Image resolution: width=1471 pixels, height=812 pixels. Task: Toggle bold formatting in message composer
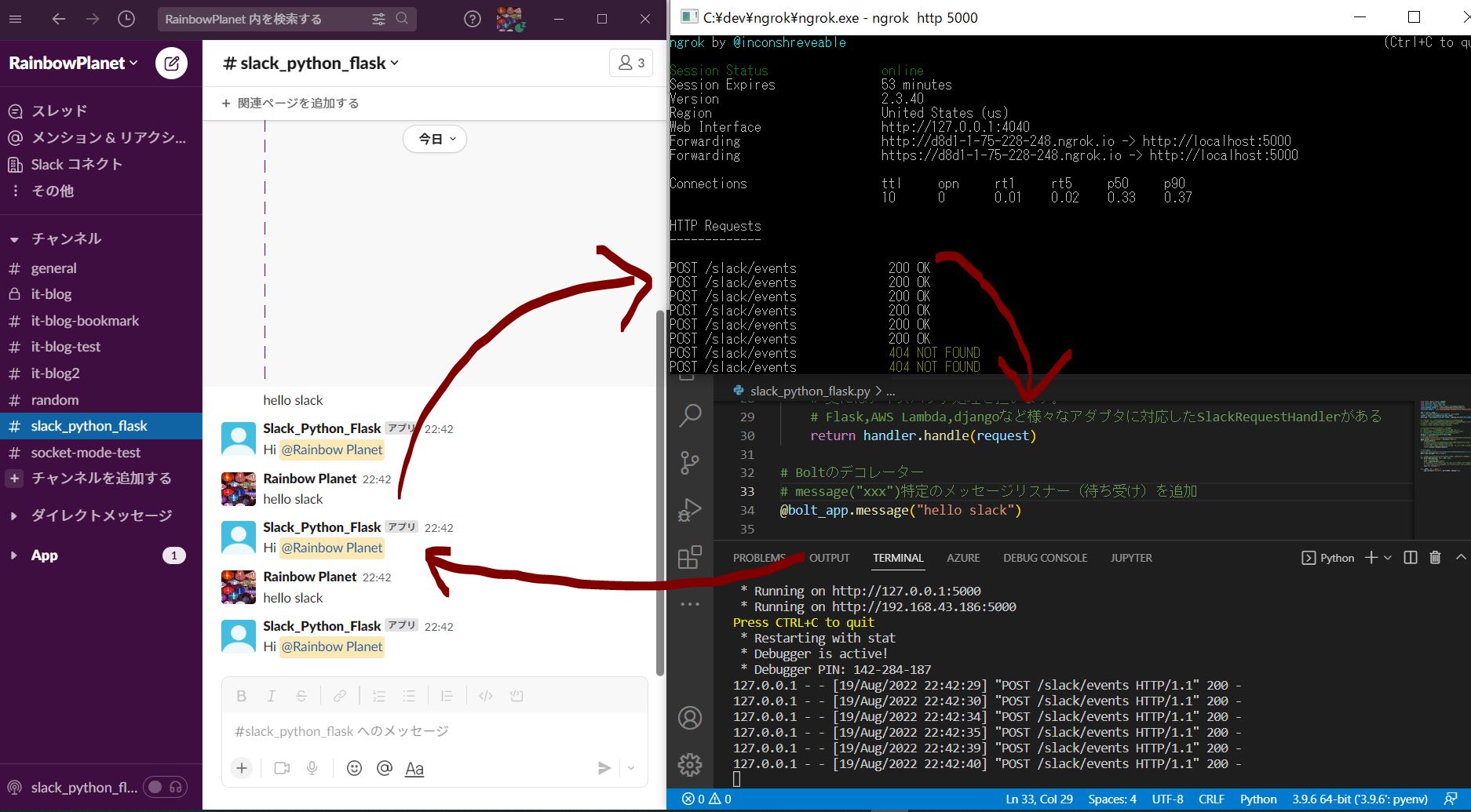click(242, 696)
